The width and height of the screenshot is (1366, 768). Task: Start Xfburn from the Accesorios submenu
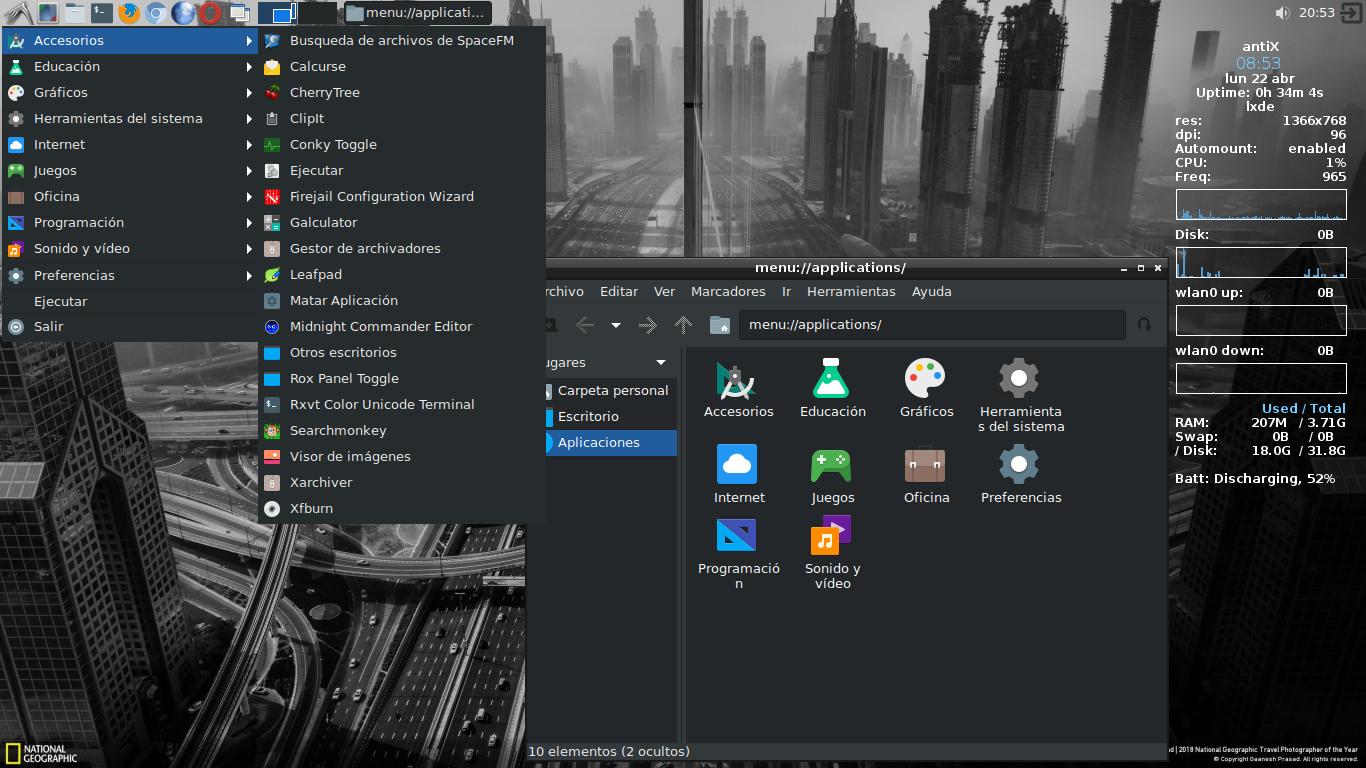coord(402,509)
